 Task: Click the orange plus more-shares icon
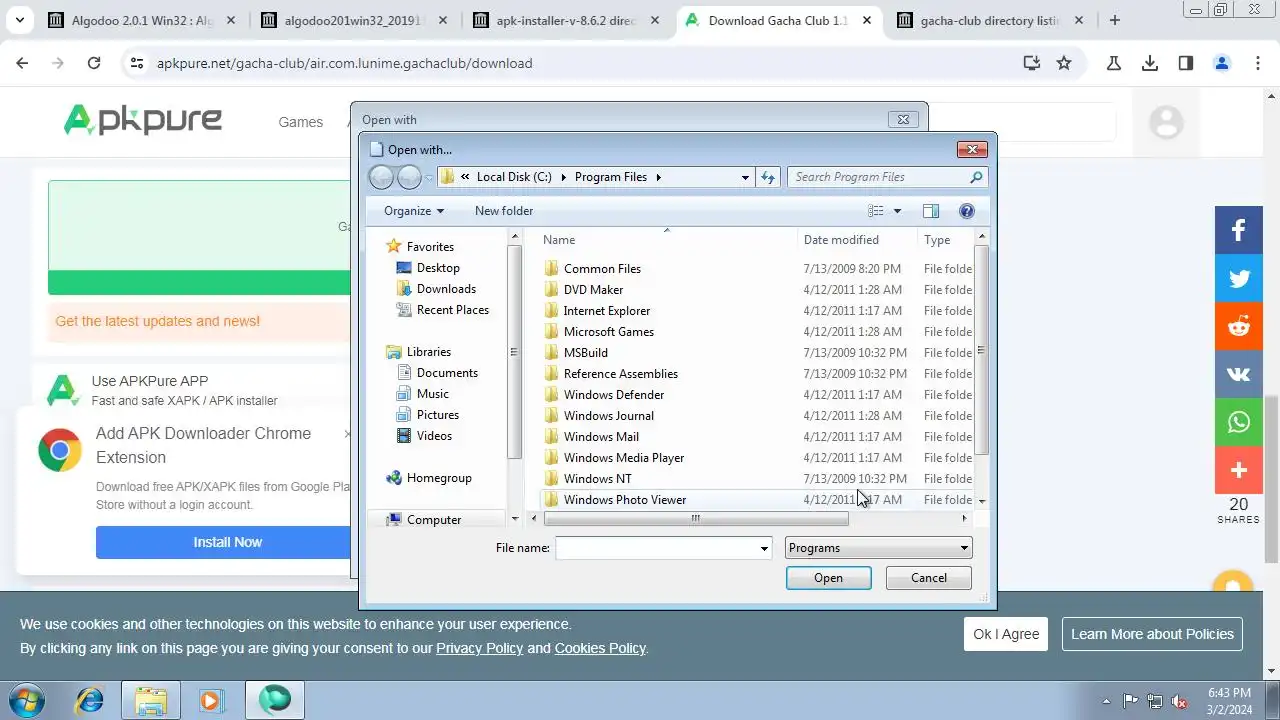click(1239, 470)
